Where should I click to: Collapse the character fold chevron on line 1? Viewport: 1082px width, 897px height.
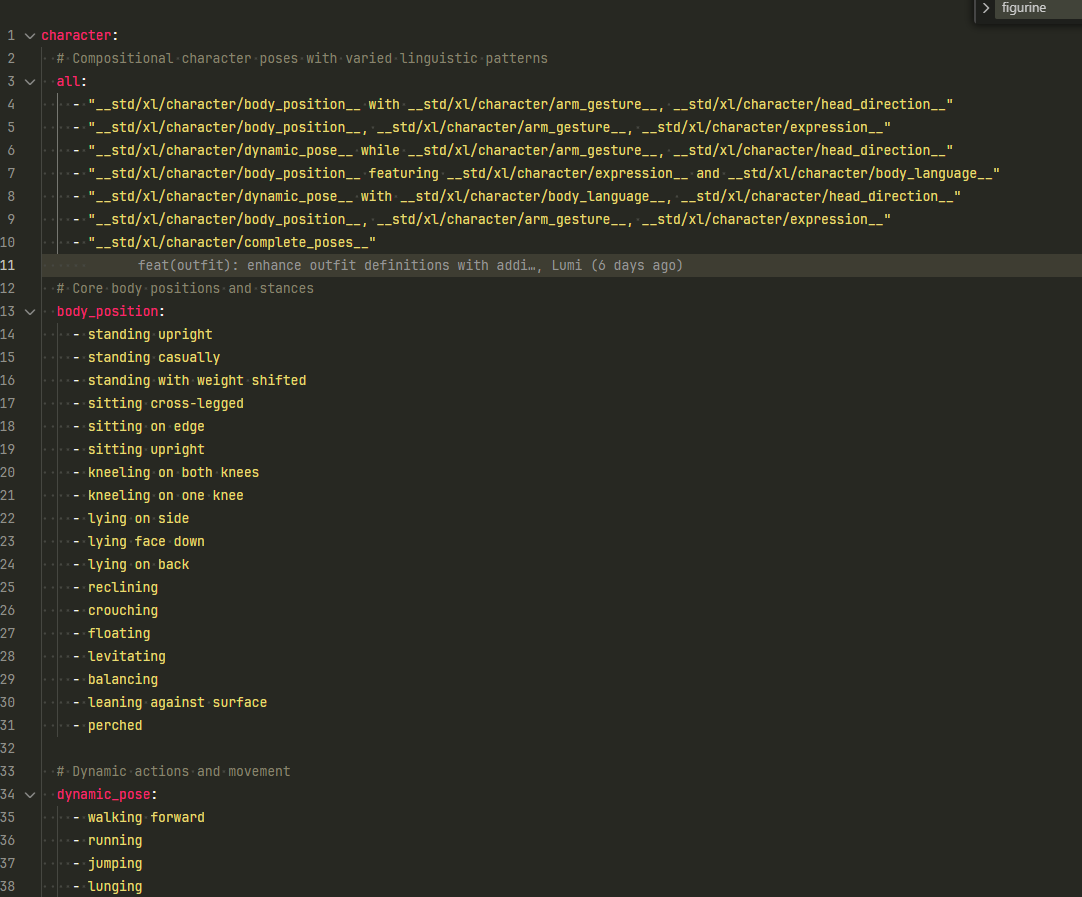pos(30,36)
